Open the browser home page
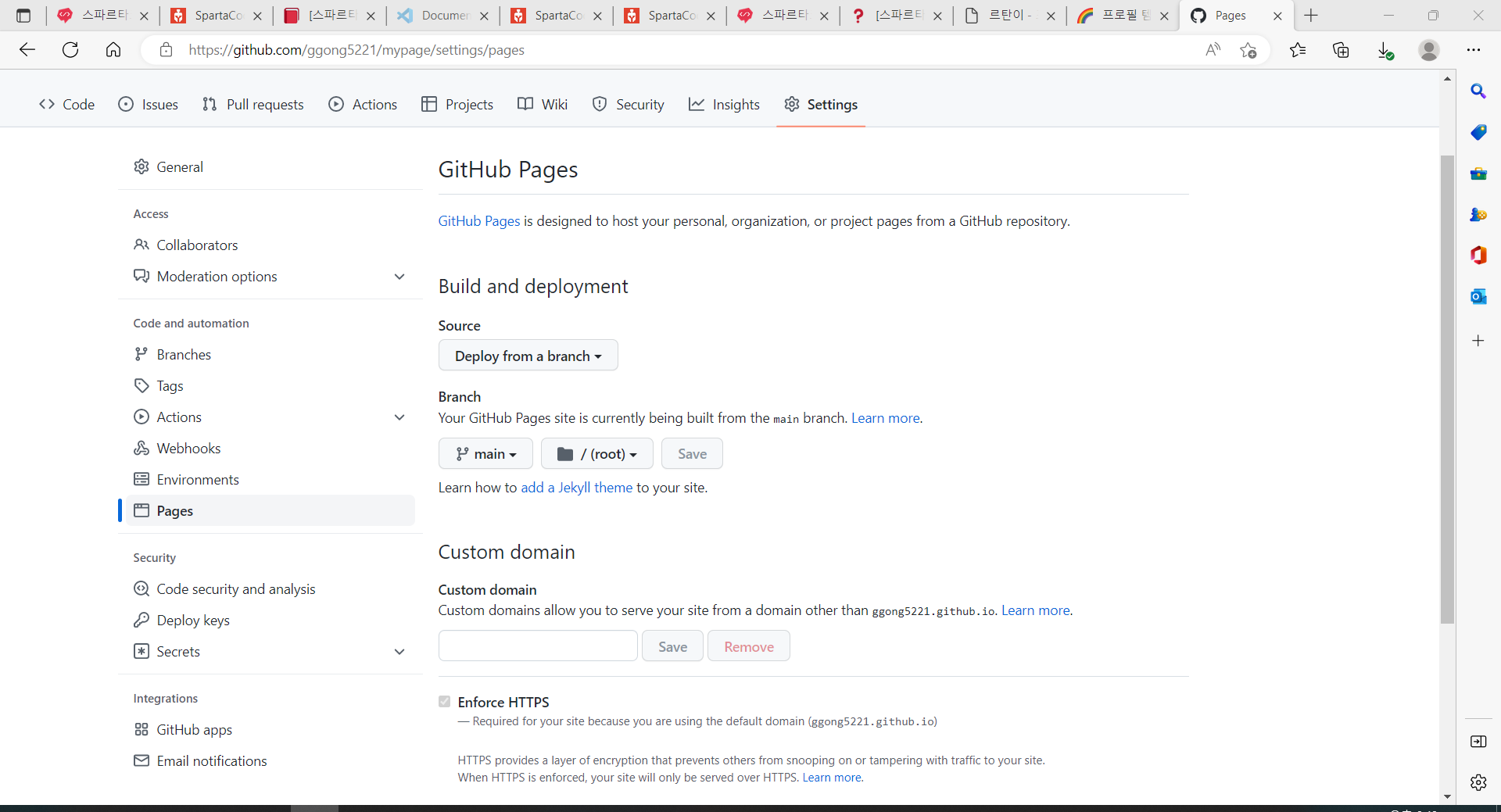 pos(113,50)
